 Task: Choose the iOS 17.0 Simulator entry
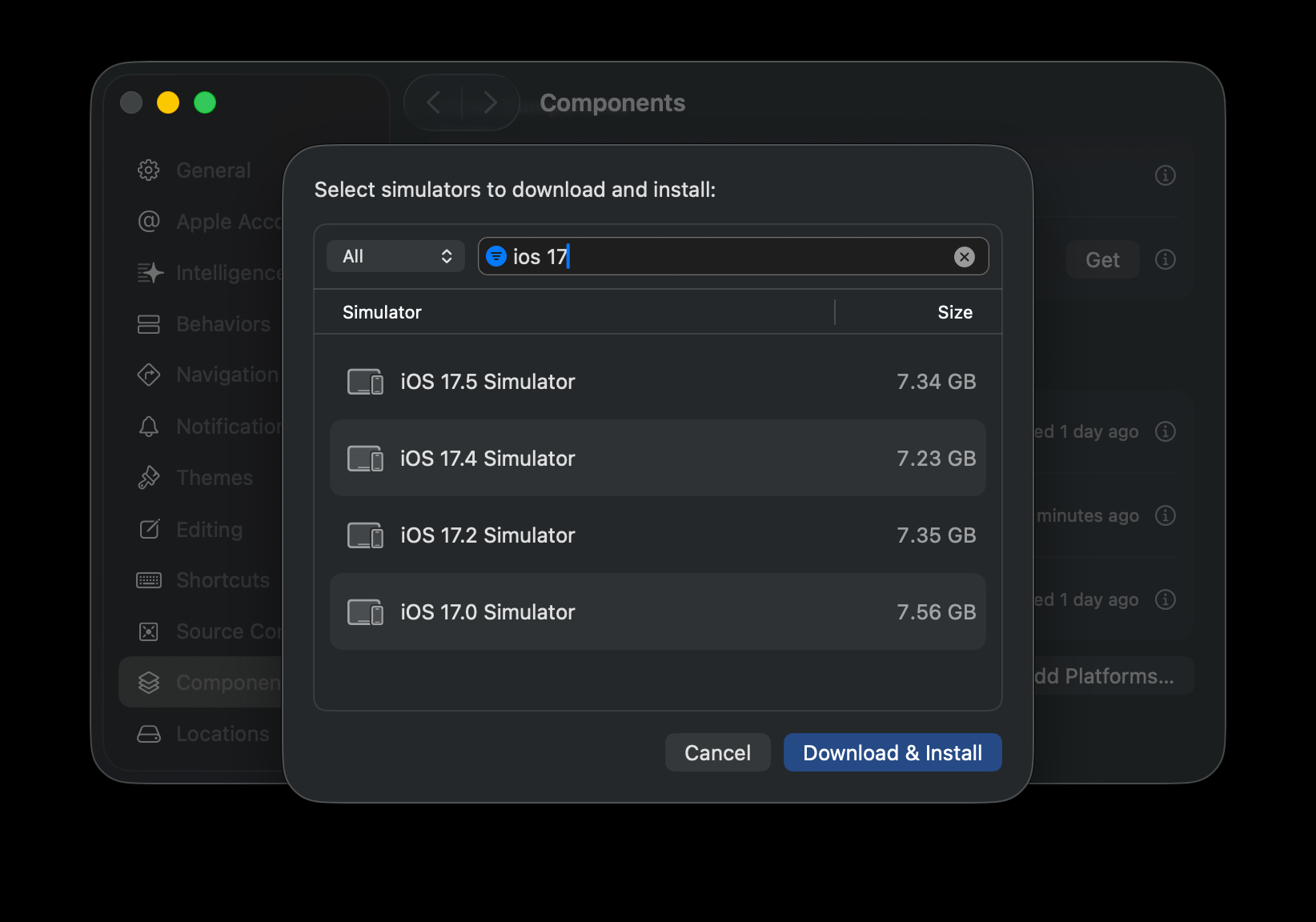pos(656,612)
